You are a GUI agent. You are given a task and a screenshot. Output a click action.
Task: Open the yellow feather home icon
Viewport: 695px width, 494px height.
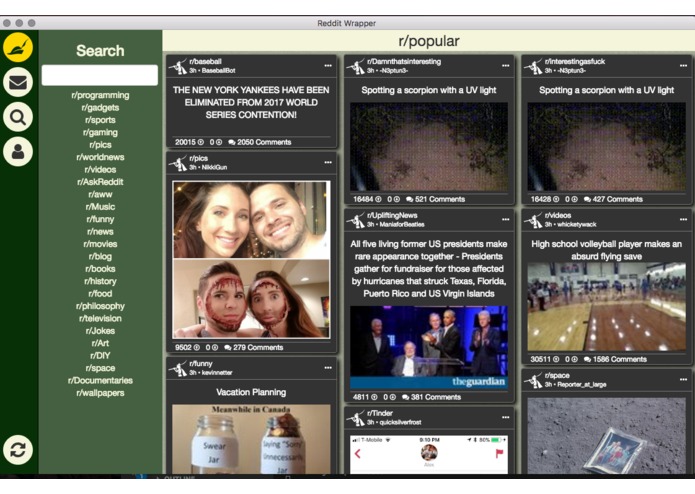click(18, 47)
